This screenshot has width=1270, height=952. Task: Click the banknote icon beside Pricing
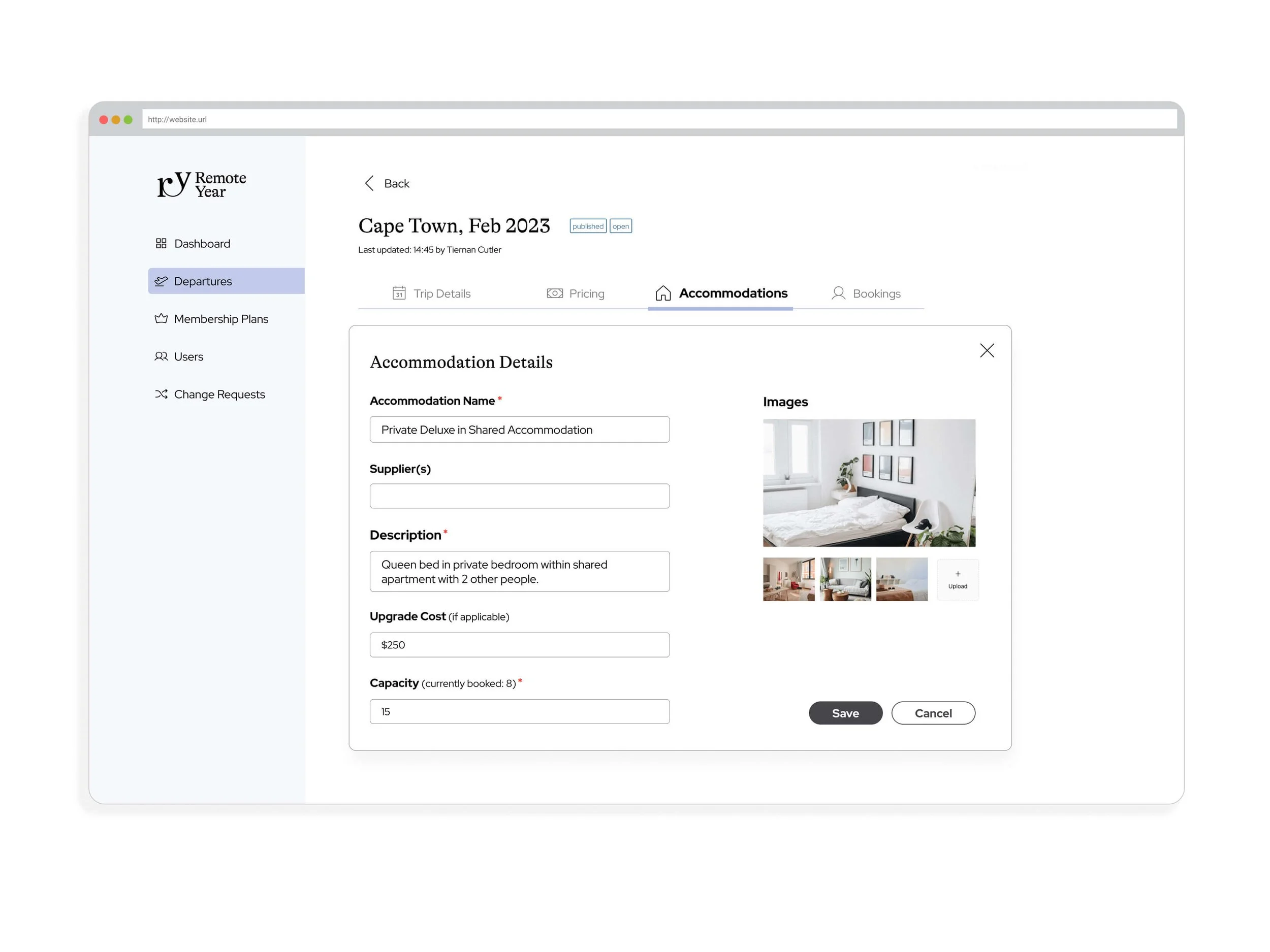[554, 293]
